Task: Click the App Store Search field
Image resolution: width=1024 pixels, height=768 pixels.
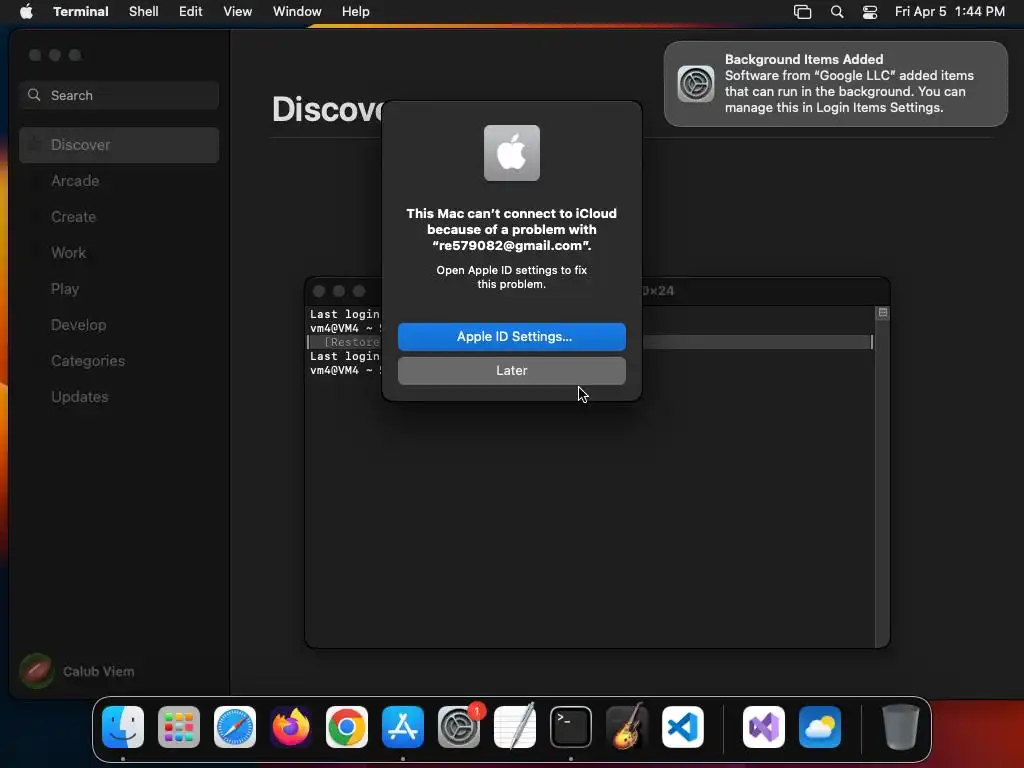Action: 119,95
